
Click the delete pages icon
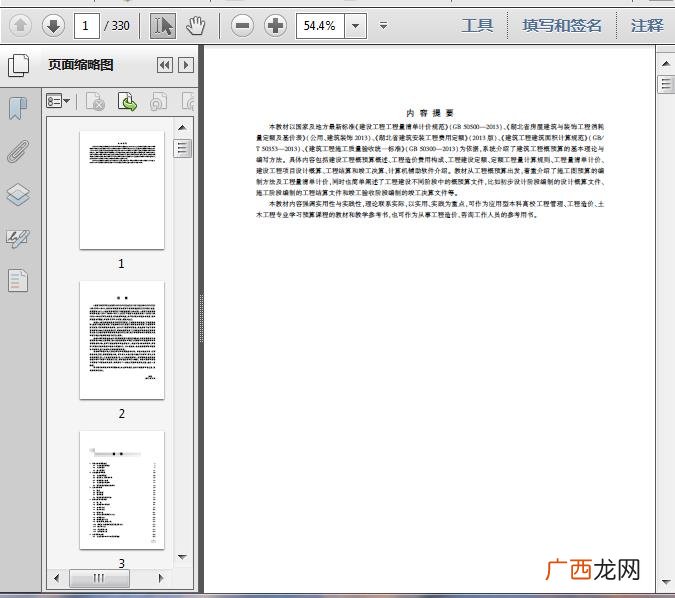(x=96, y=102)
